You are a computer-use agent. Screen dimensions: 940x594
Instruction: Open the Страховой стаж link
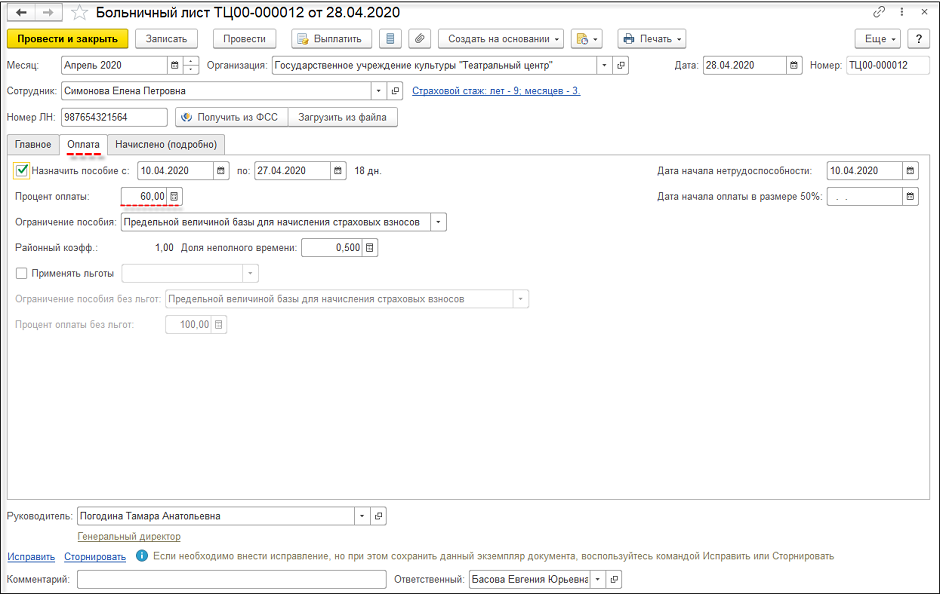pyautogui.click(x=496, y=91)
